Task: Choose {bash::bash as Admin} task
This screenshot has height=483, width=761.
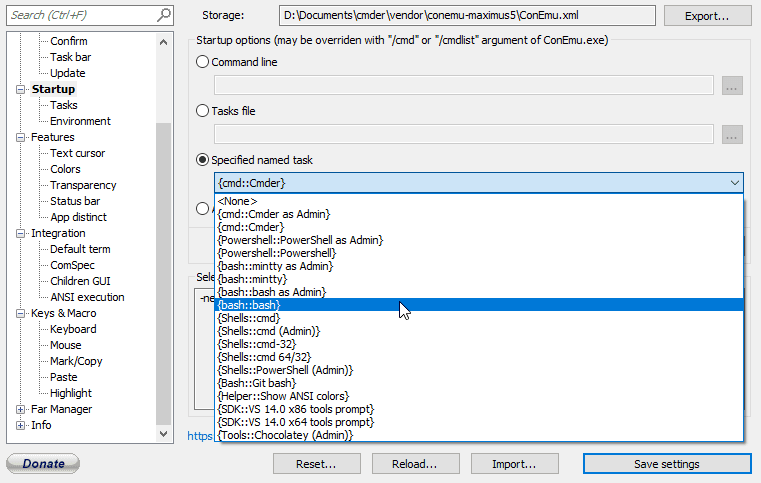Action: pos(479,292)
